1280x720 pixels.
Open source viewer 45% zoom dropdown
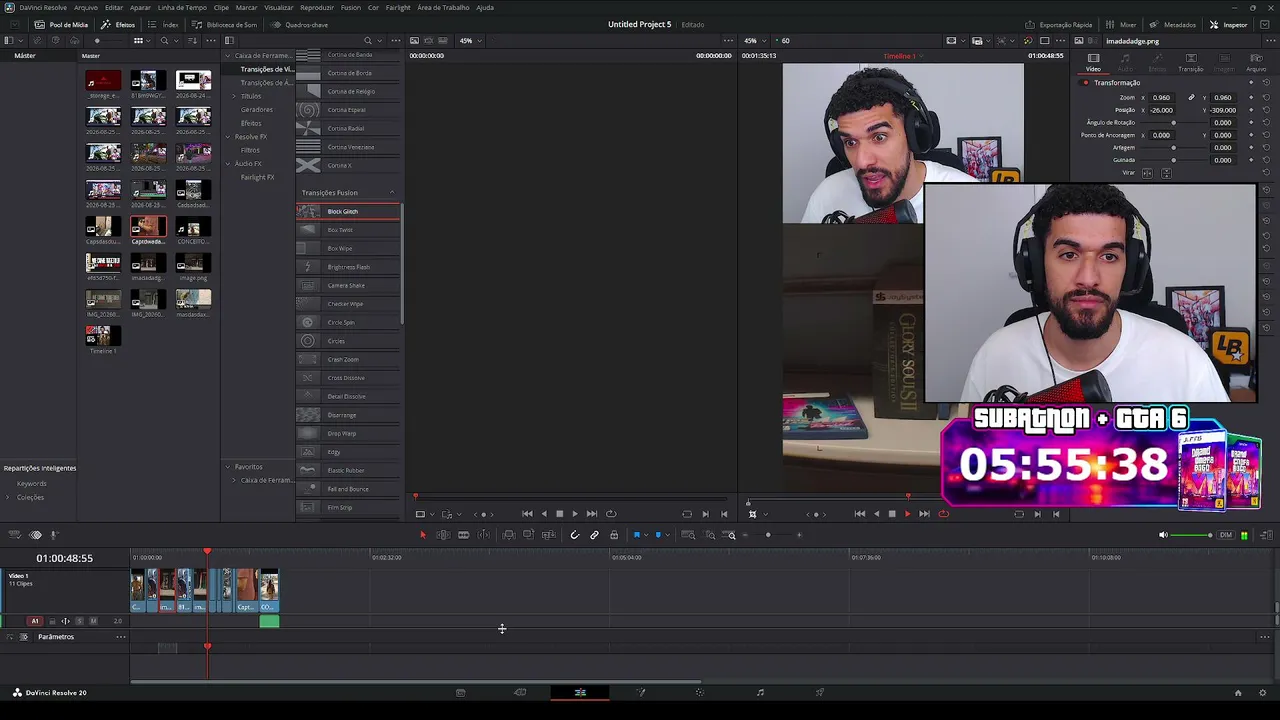tap(470, 41)
